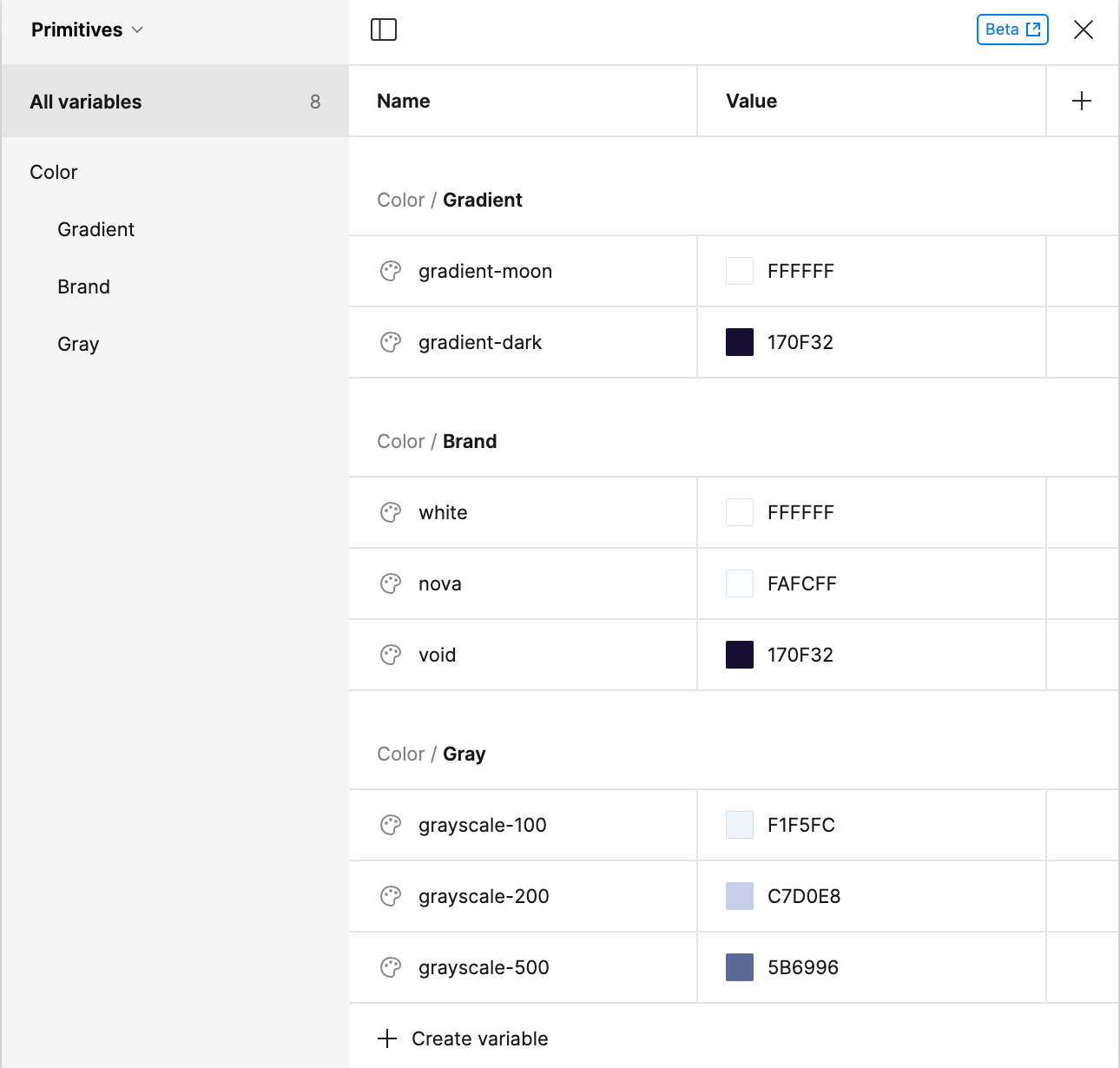Open the Gradient group in the sidebar
The height and width of the screenshot is (1068, 1120).
(x=96, y=229)
